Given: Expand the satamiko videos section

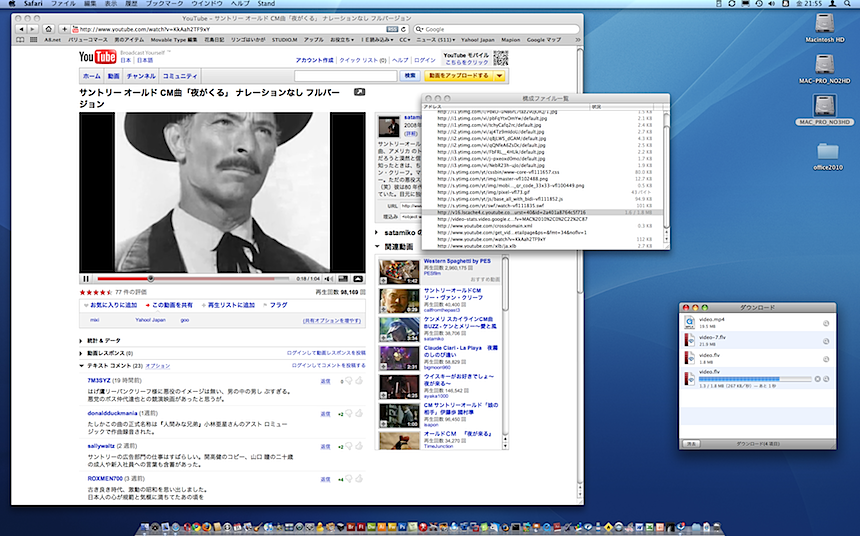Looking at the screenshot, I should click(377, 233).
